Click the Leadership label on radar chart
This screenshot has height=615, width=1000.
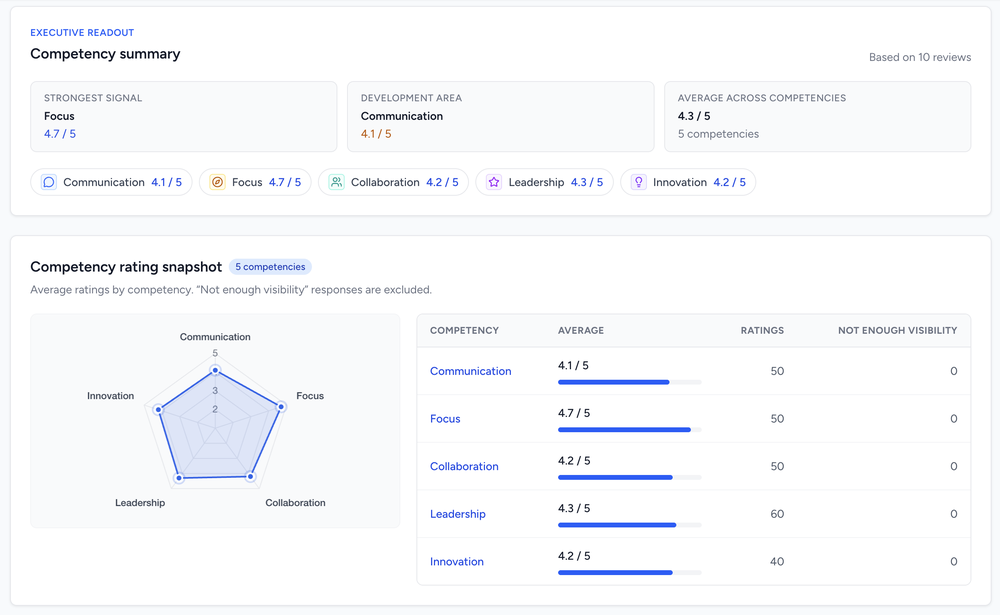point(140,503)
